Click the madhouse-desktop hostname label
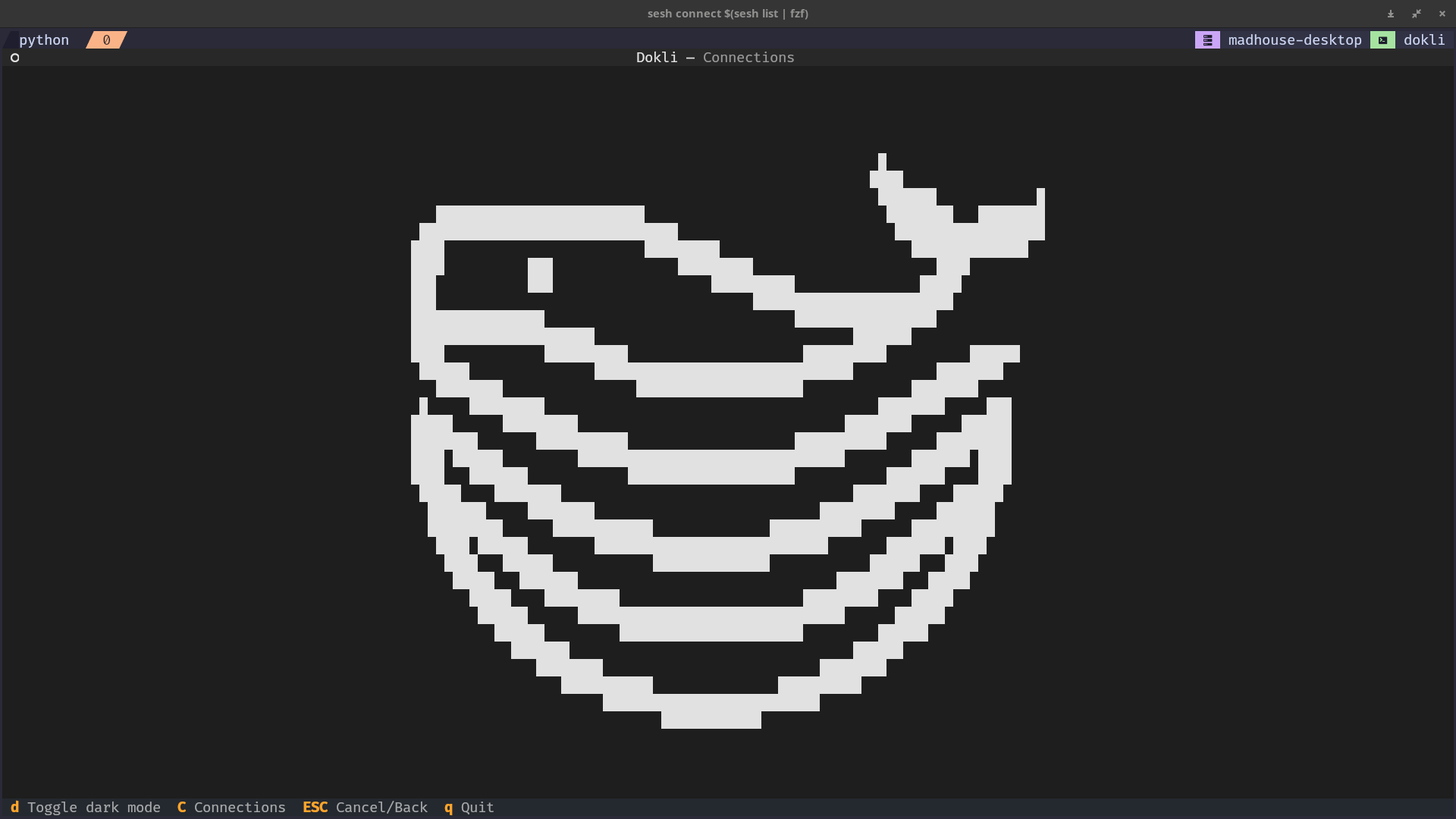 [x=1294, y=40]
